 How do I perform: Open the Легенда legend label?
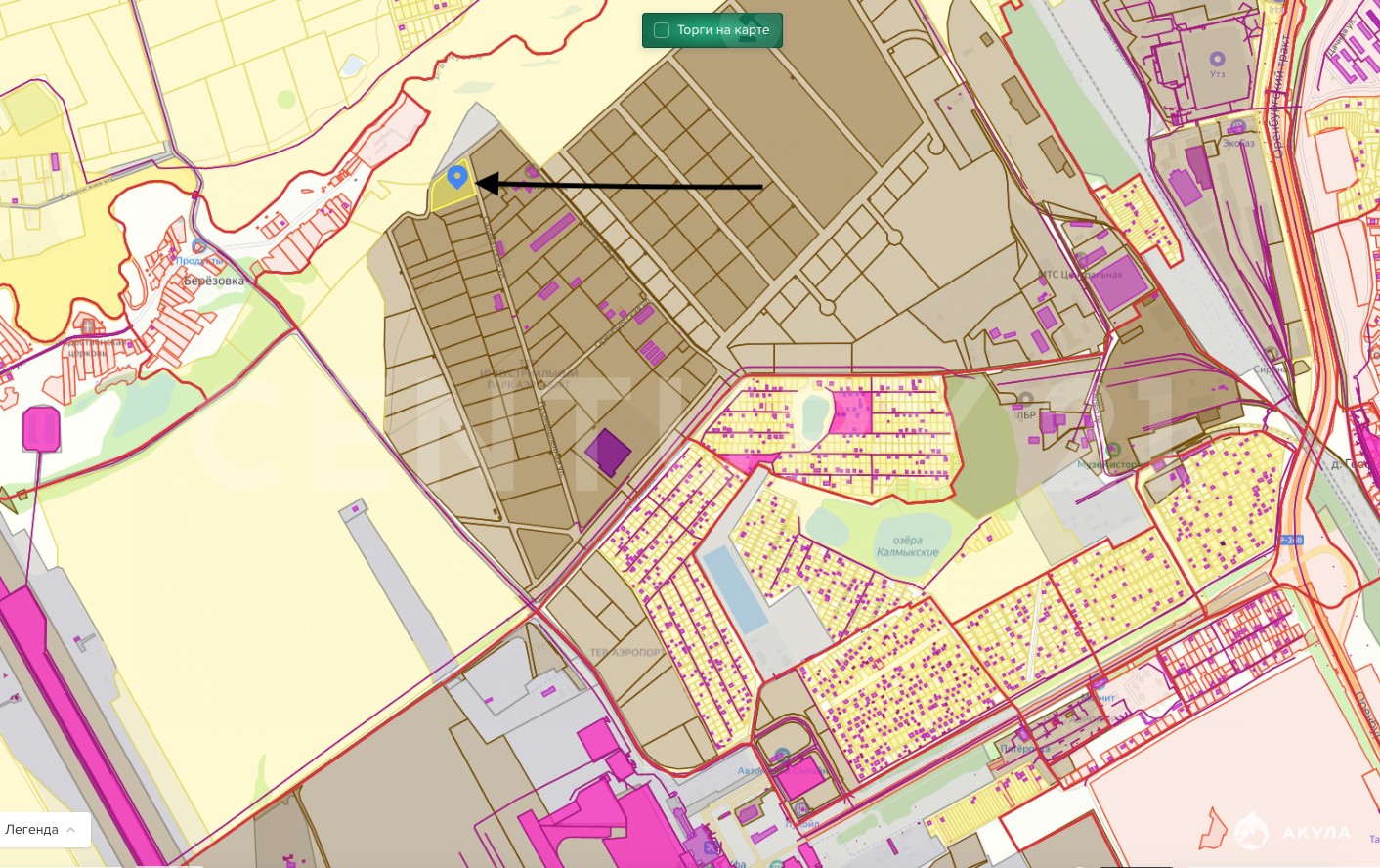(31, 830)
